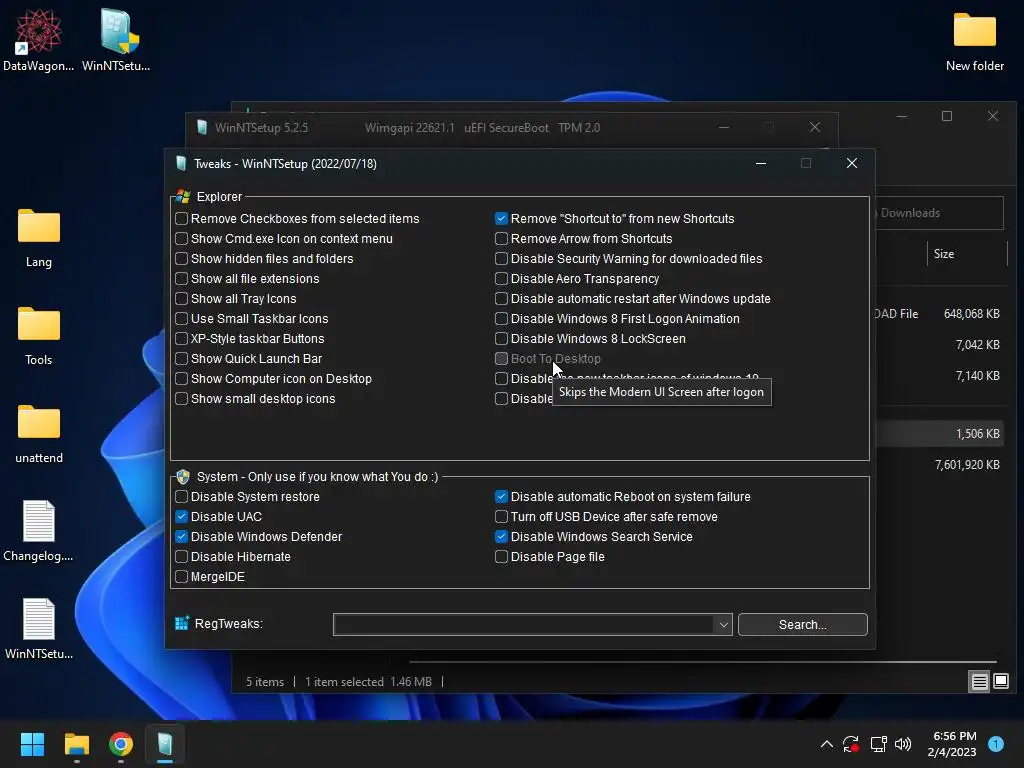Launch Google Chrome from the taskbar
1024x768 pixels.
pos(121,744)
